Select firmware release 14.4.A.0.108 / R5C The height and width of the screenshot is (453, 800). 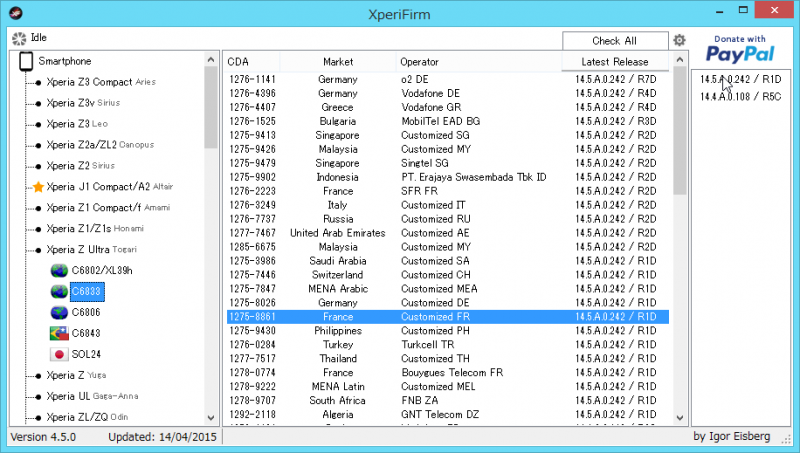tap(740, 96)
